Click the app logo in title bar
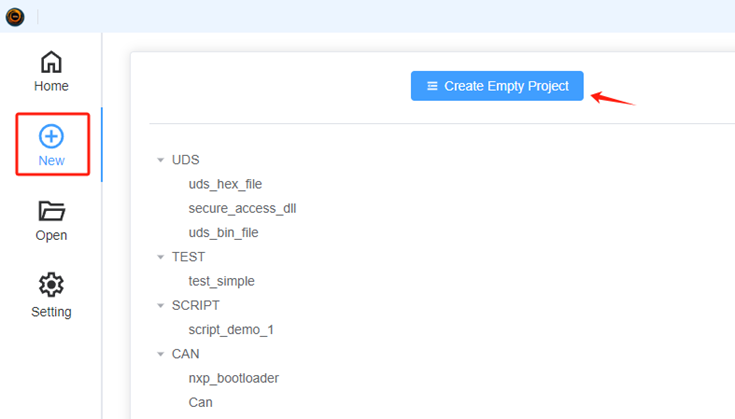The width and height of the screenshot is (735, 419). pyautogui.click(x=15, y=16)
